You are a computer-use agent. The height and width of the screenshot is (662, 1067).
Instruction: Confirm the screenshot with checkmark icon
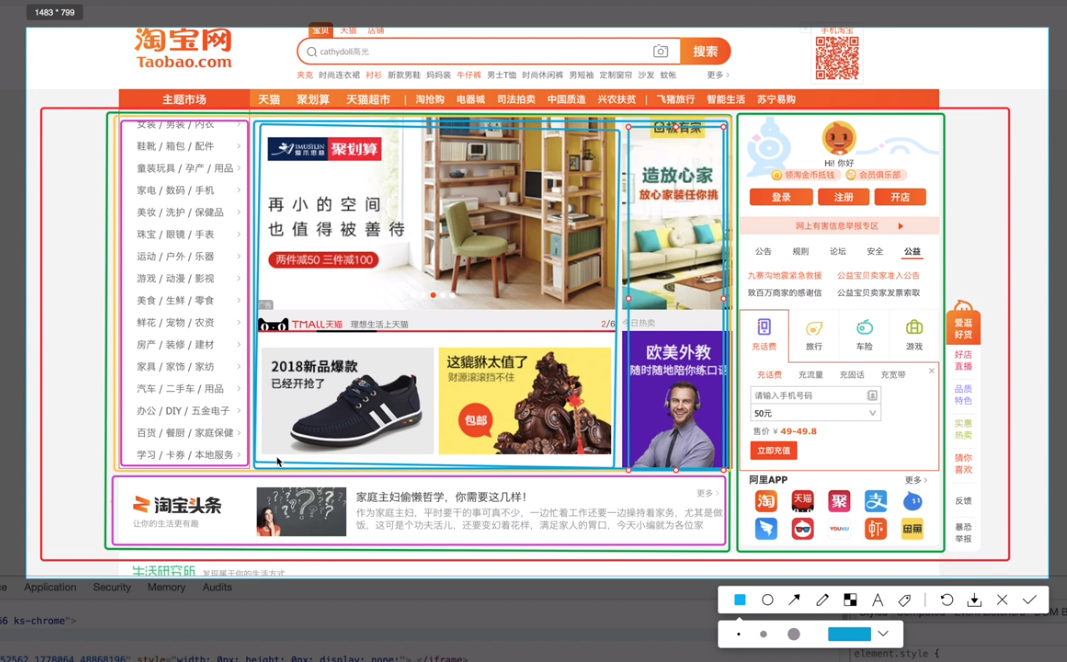coord(1030,599)
